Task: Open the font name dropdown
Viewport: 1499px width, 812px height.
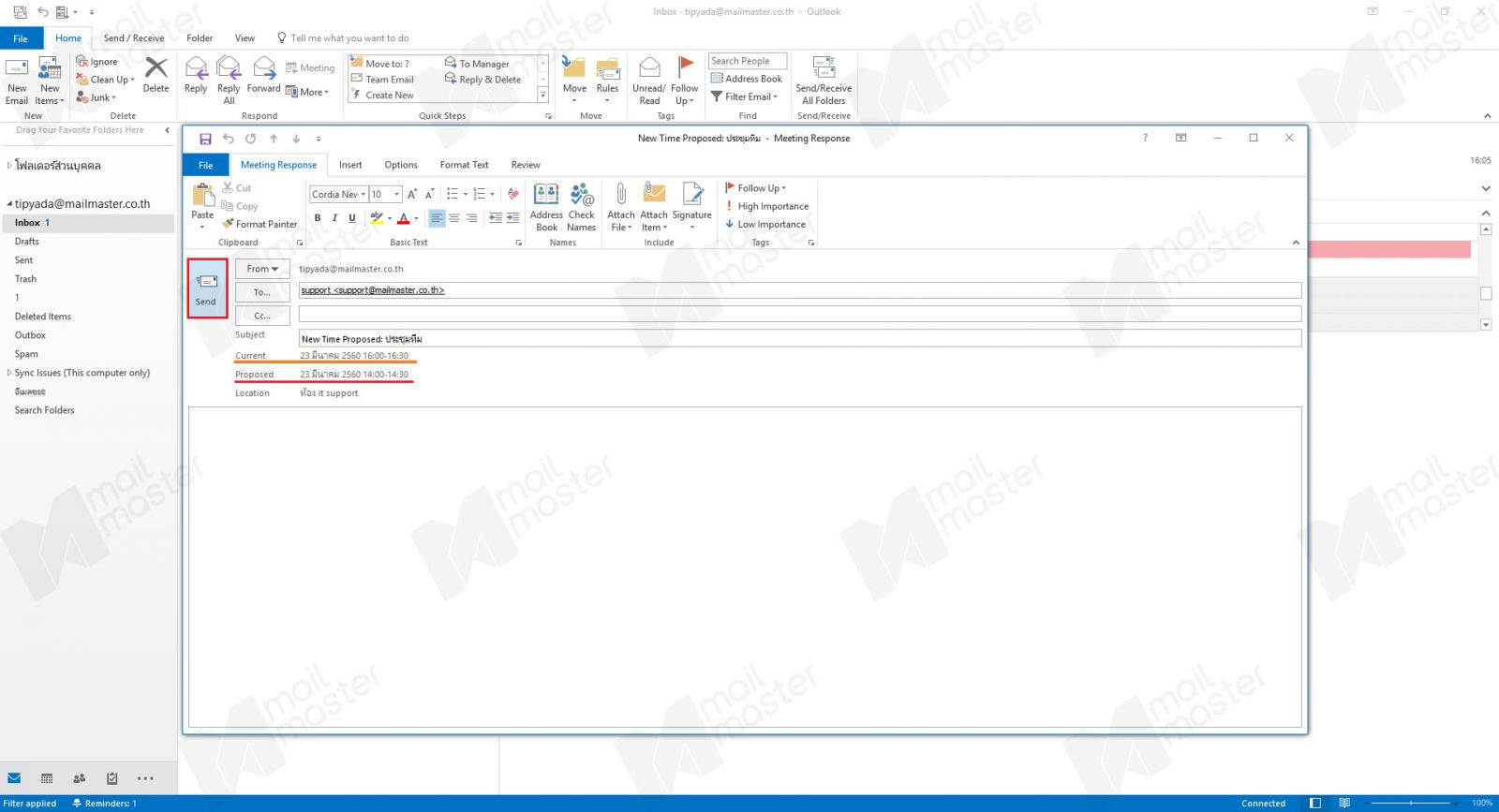Action: pyautogui.click(x=364, y=194)
